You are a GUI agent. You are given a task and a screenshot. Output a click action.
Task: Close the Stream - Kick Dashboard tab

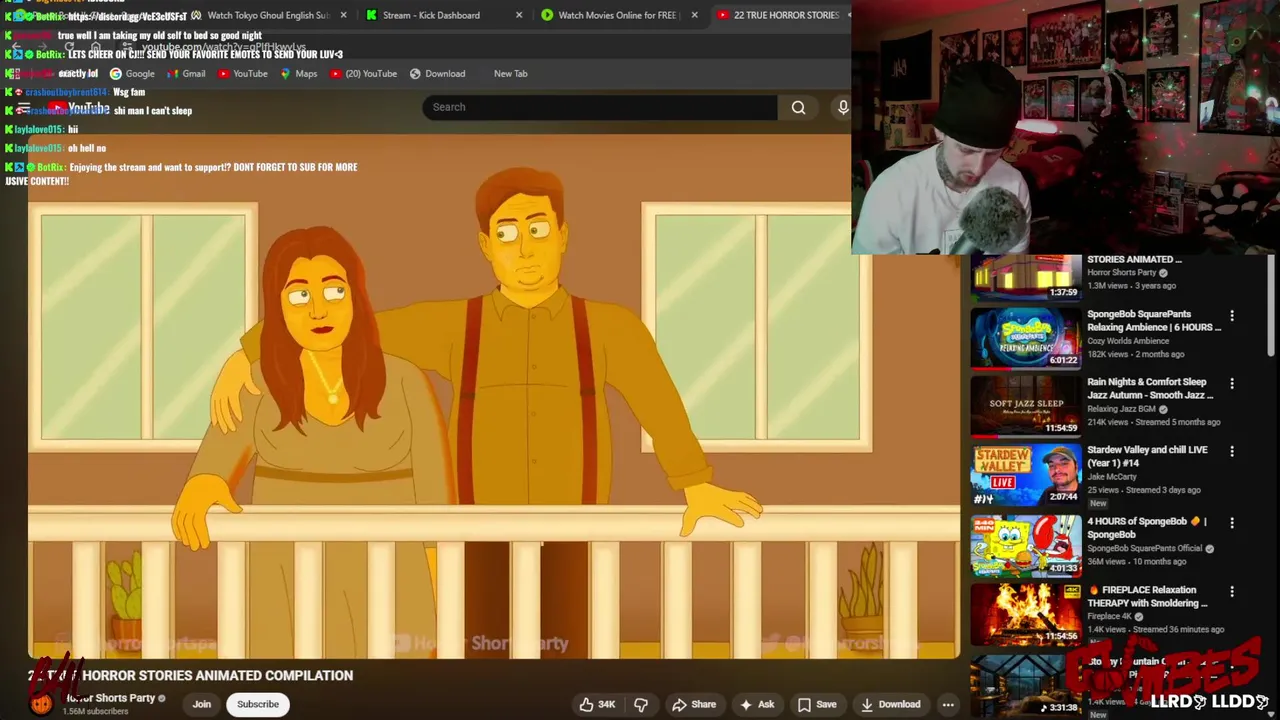519,15
